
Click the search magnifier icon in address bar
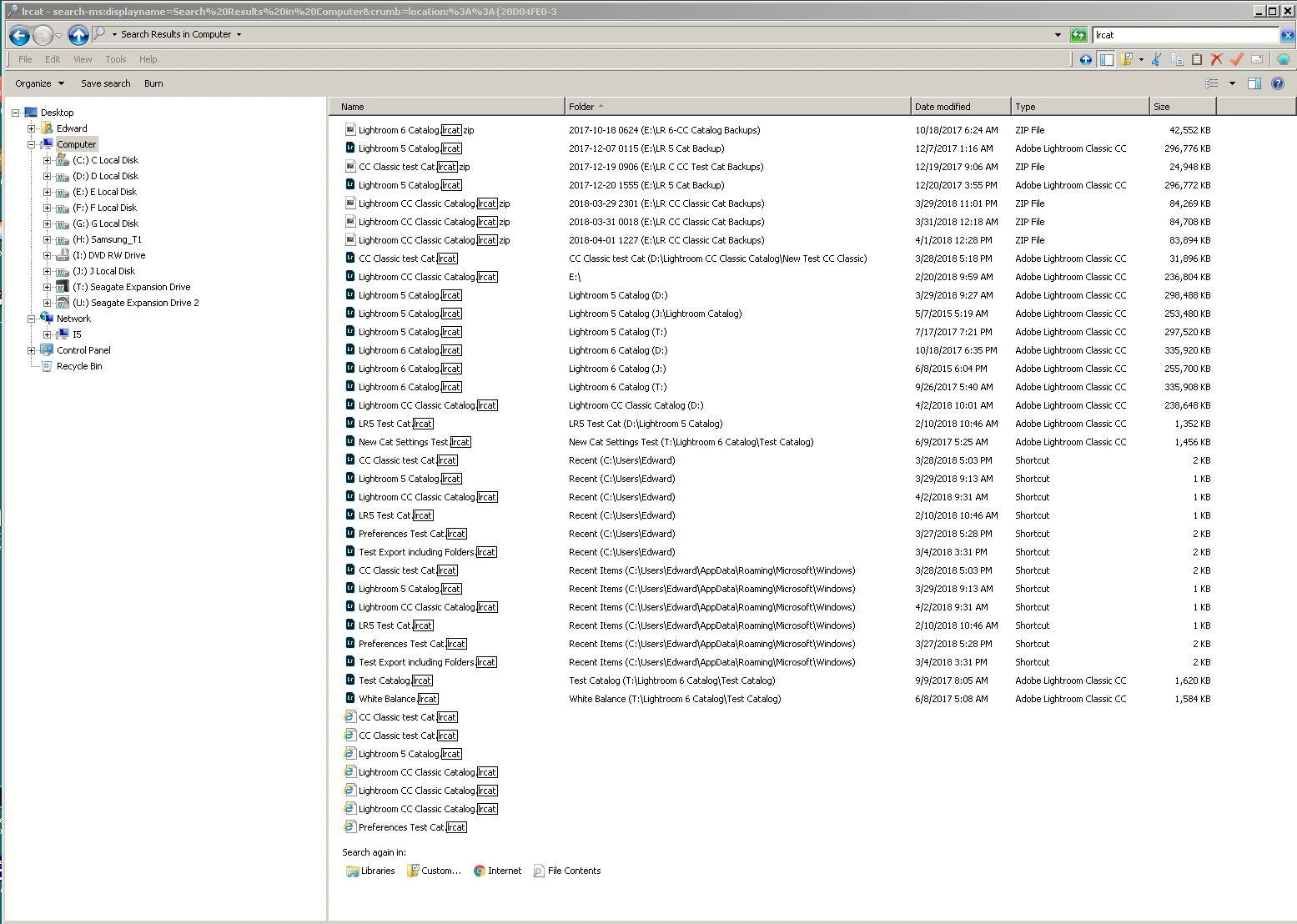pyautogui.click(x=99, y=34)
